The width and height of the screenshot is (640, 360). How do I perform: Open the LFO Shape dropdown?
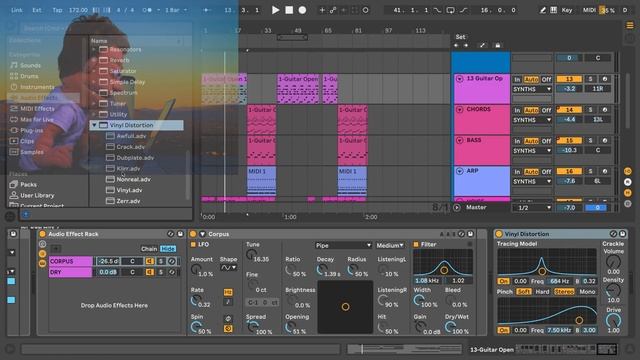(x=229, y=268)
